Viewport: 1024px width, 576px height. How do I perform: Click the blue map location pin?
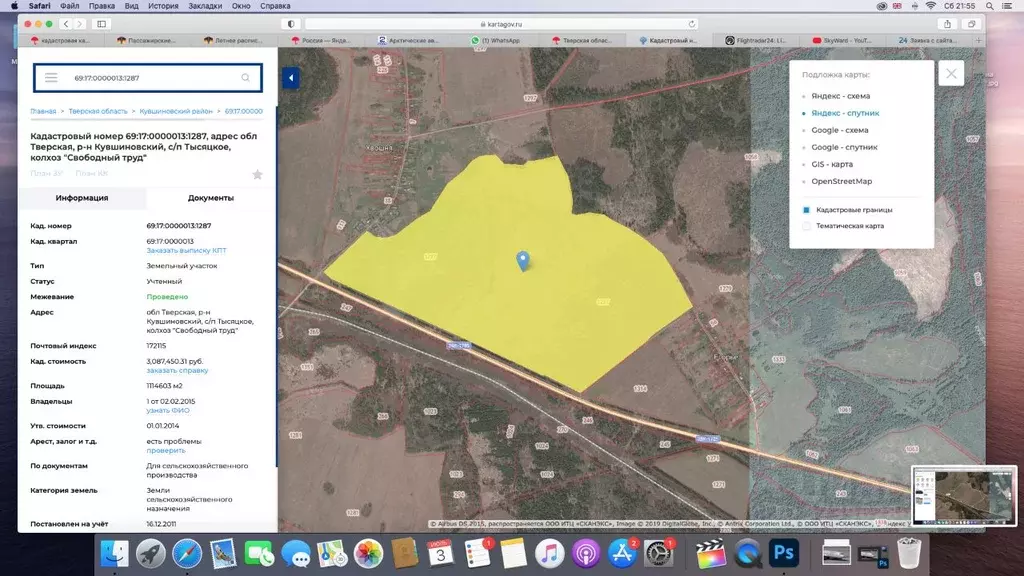(522, 261)
